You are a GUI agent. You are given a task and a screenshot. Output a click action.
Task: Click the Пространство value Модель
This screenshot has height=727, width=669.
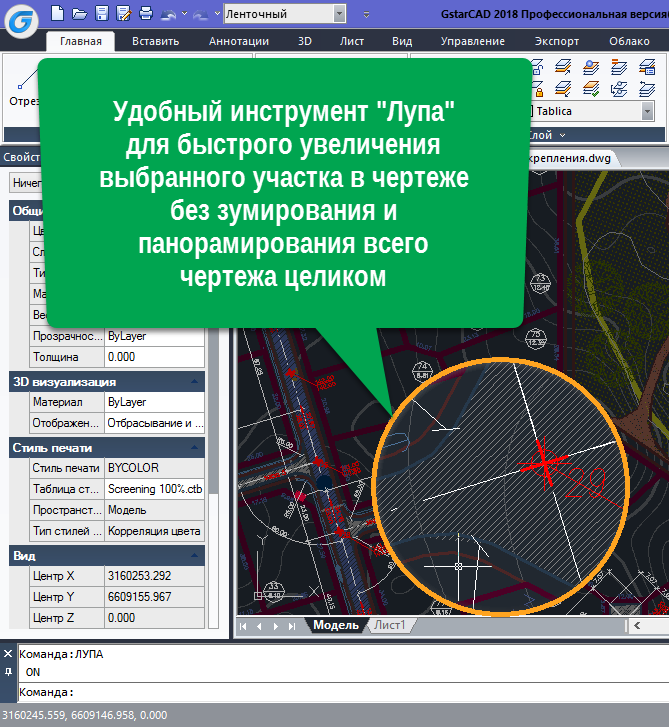(154, 510)
